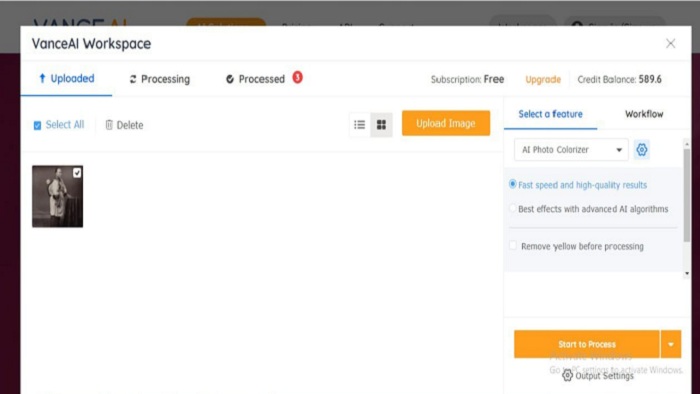Click the feature panel scrollbar thumb
The image size is (700, 394).
point(687,195)
